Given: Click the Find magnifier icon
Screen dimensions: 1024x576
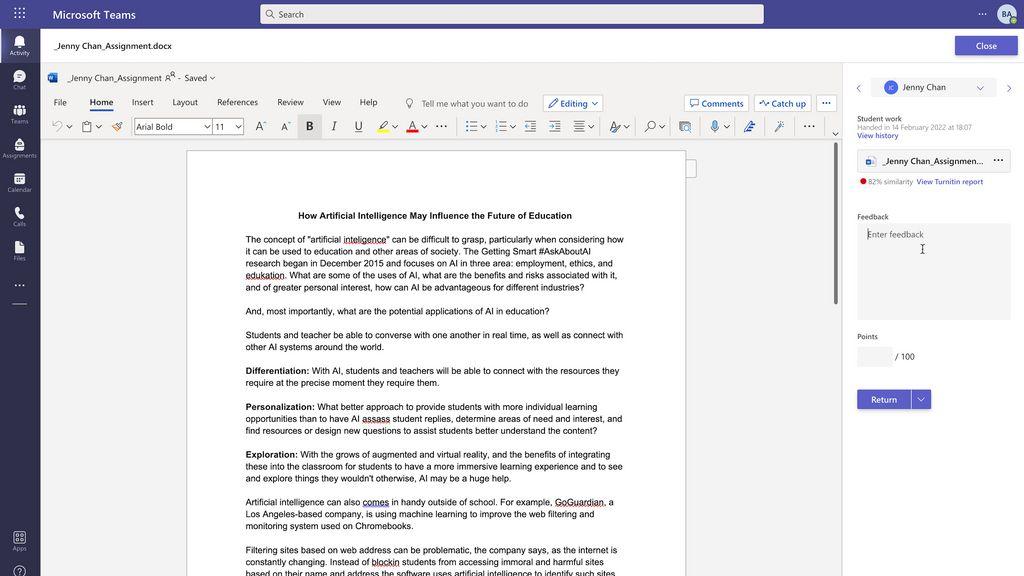Looking at the screenshot, I should [x=649, y=127].
